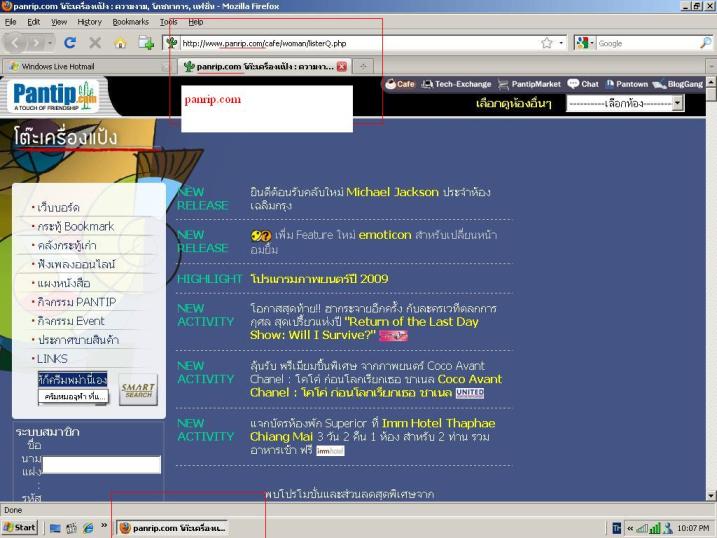
Task: Click the Pantip.com logo
Action: click(x=55, y=96)
